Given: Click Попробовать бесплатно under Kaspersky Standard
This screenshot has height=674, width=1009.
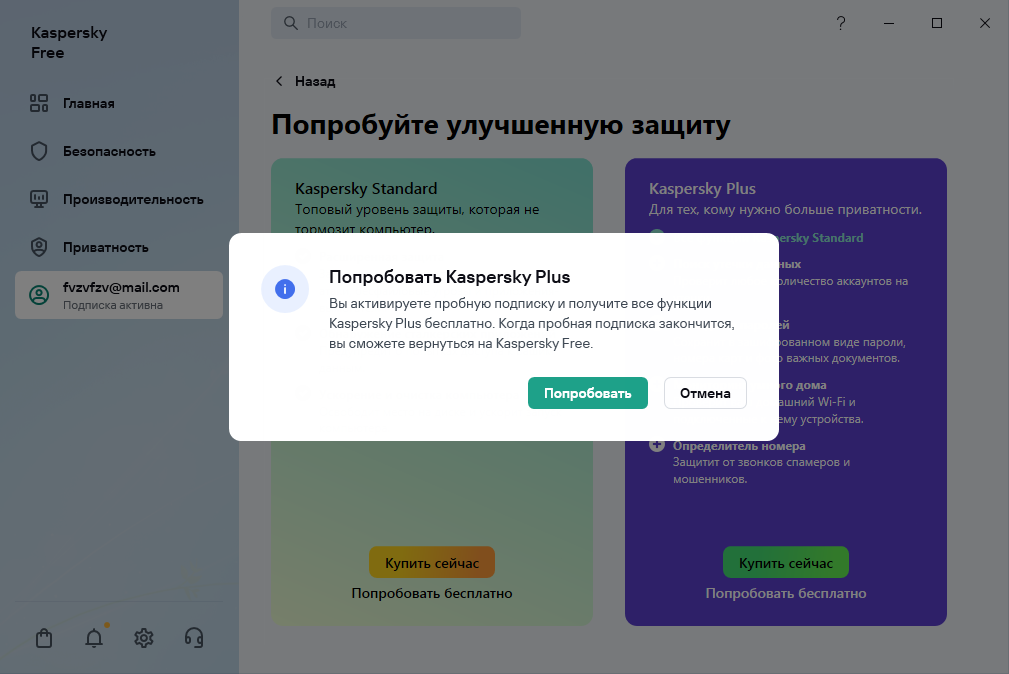Looking at the screenshot, I should tap(432, 593).
